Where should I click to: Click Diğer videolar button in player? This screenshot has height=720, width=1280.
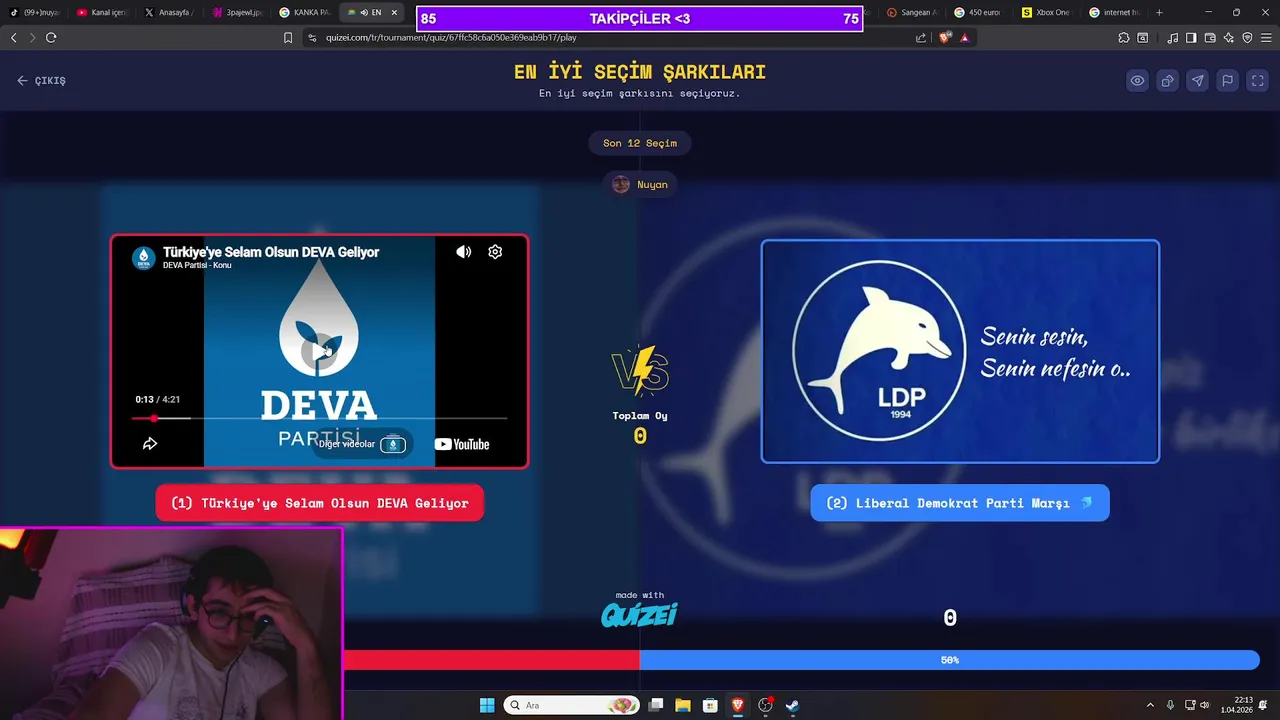[x=362, y=444]
